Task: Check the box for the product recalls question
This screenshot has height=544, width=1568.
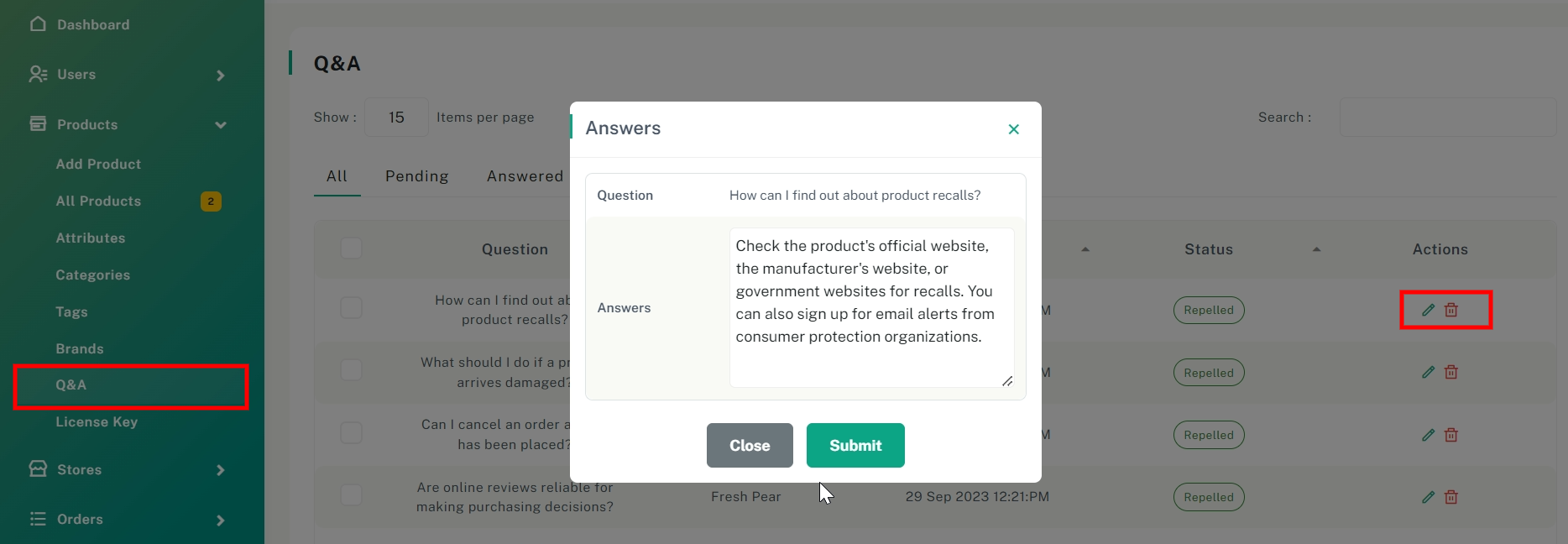Action: [x=351, y=308]
